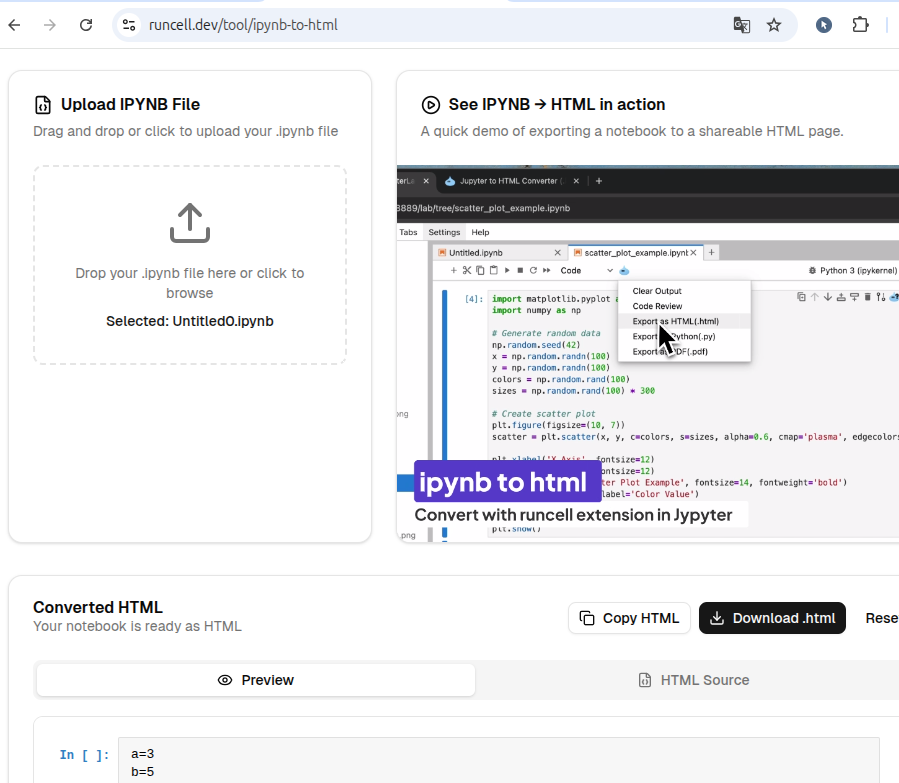
Task: Click the code line 'b=5'
Action: point(143,772)
